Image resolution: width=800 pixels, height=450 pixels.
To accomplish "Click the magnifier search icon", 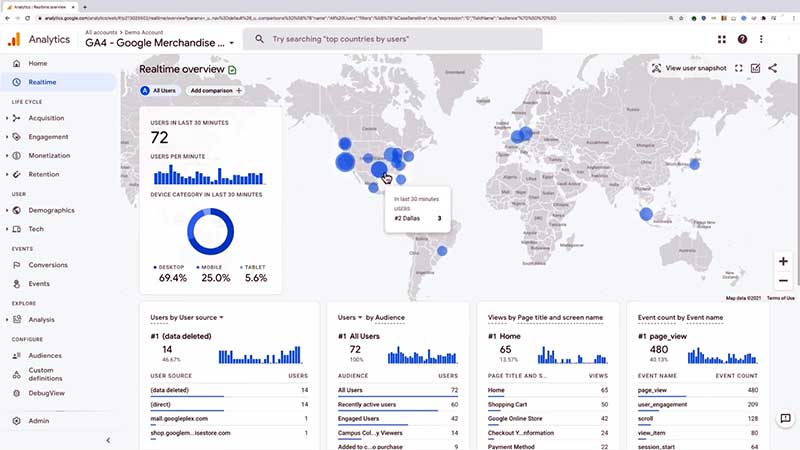I will click(x=259, y=39).
